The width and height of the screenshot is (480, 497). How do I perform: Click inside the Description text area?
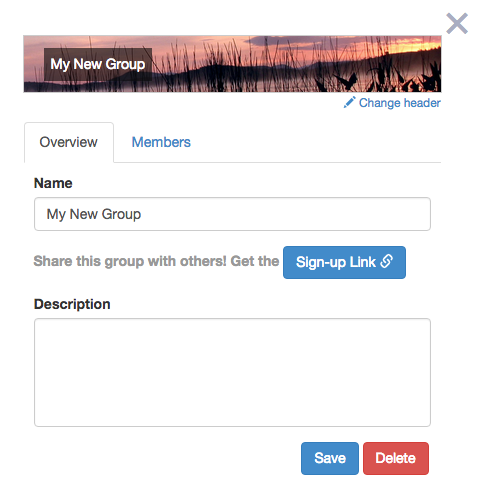point(232,372)
